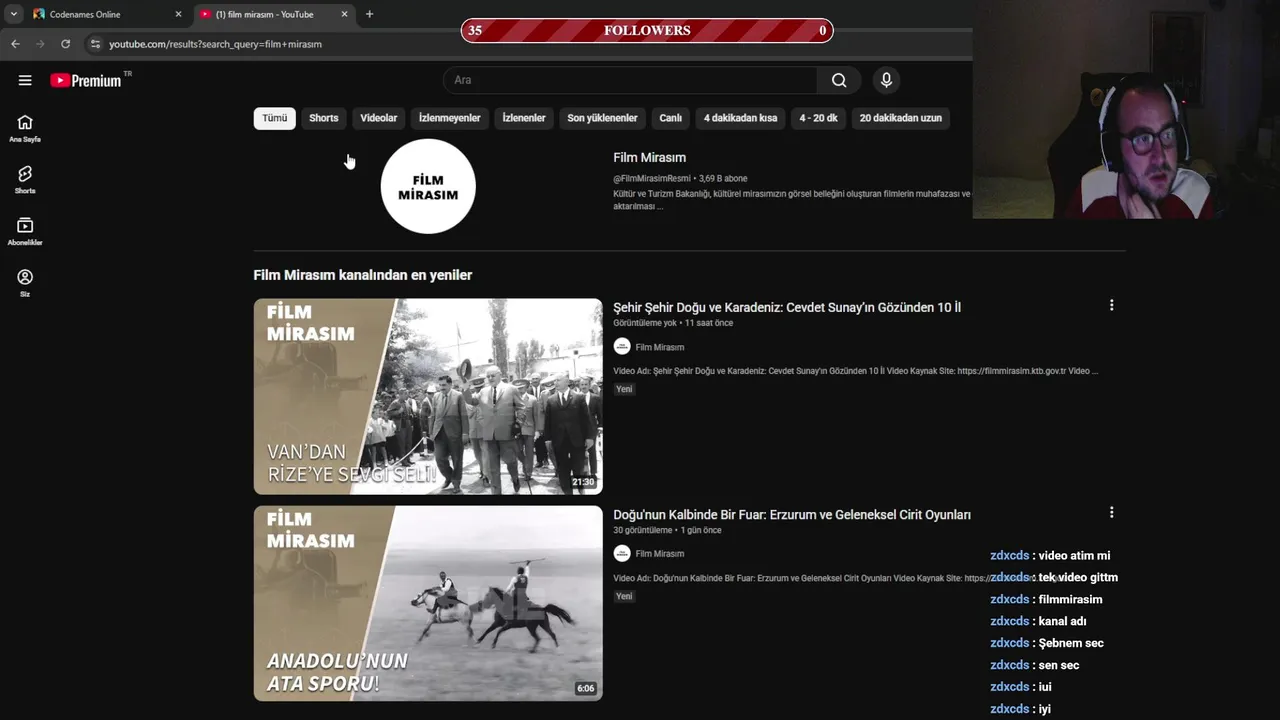The height and width of the screenshot is (720, 1280).
Task: Click the browser forward arrow
Action: tap(40, 44)
